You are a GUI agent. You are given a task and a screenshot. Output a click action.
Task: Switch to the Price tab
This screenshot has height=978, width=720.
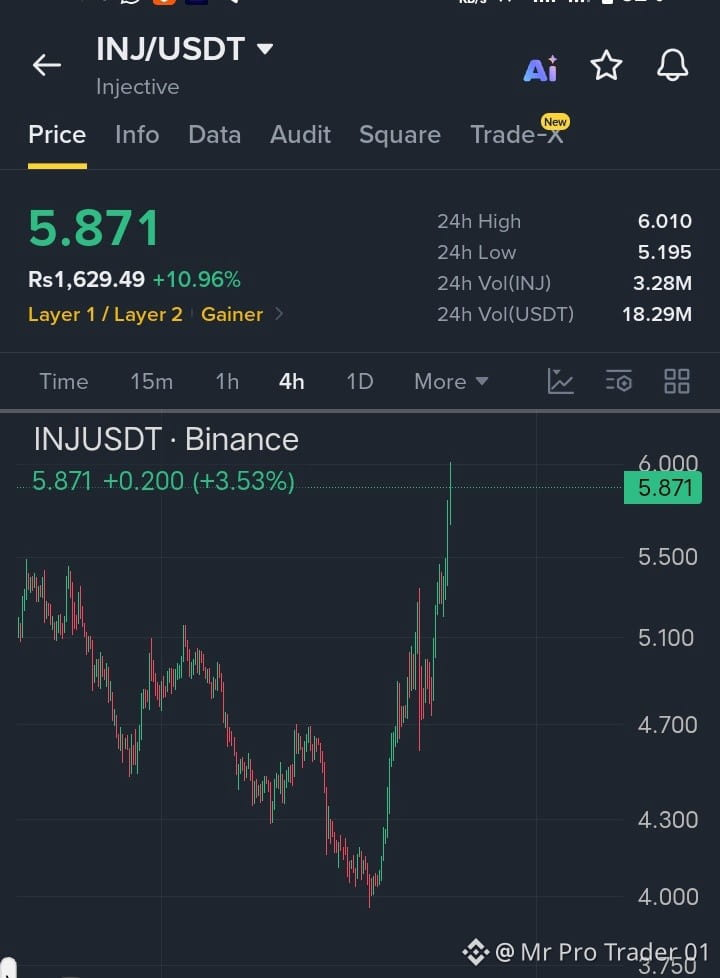(x=57, y=135)
